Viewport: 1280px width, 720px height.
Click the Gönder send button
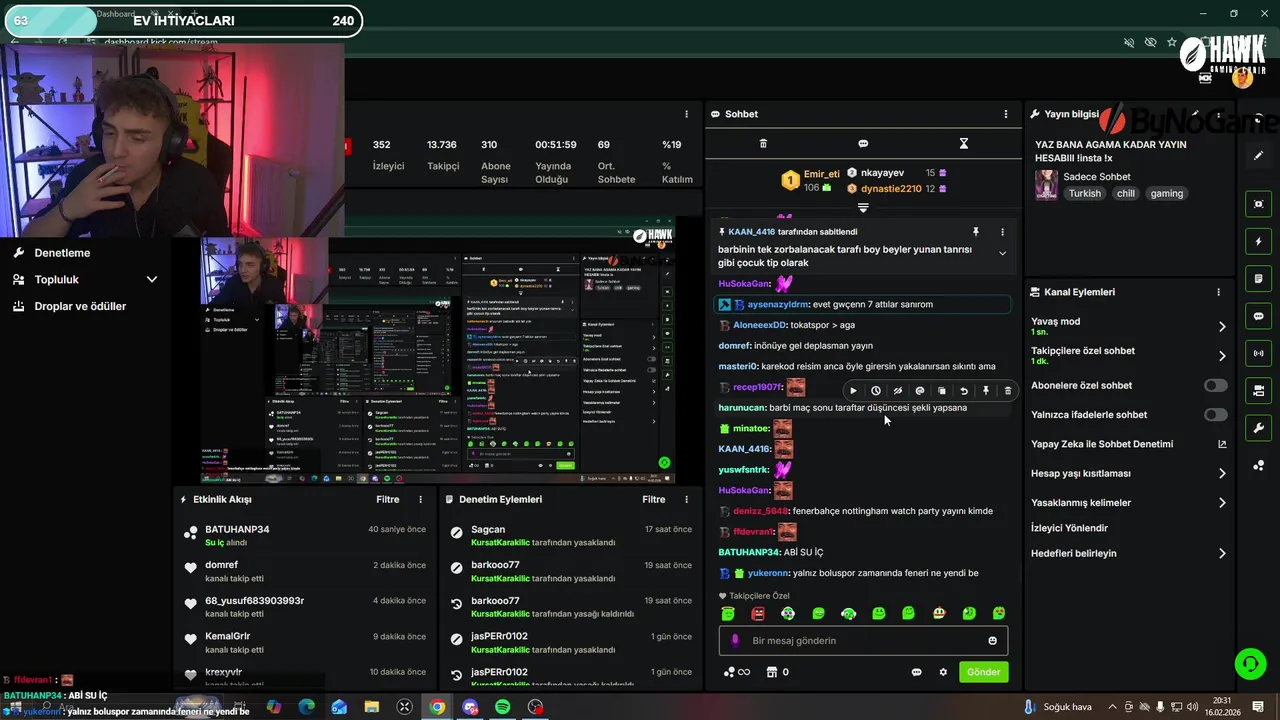[983, 672]
